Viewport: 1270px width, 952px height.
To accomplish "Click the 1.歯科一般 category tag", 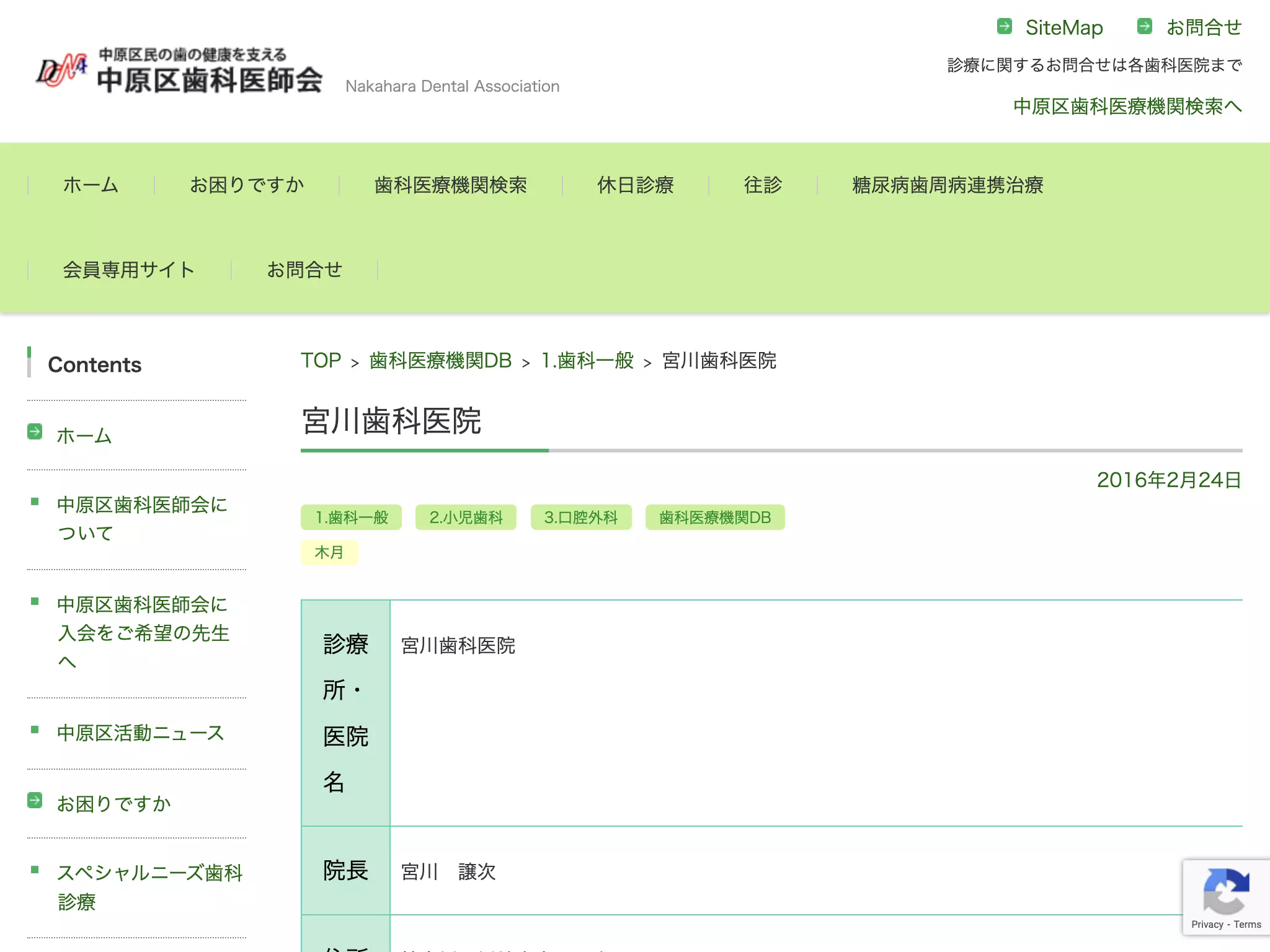I will [x=351, y=518].
